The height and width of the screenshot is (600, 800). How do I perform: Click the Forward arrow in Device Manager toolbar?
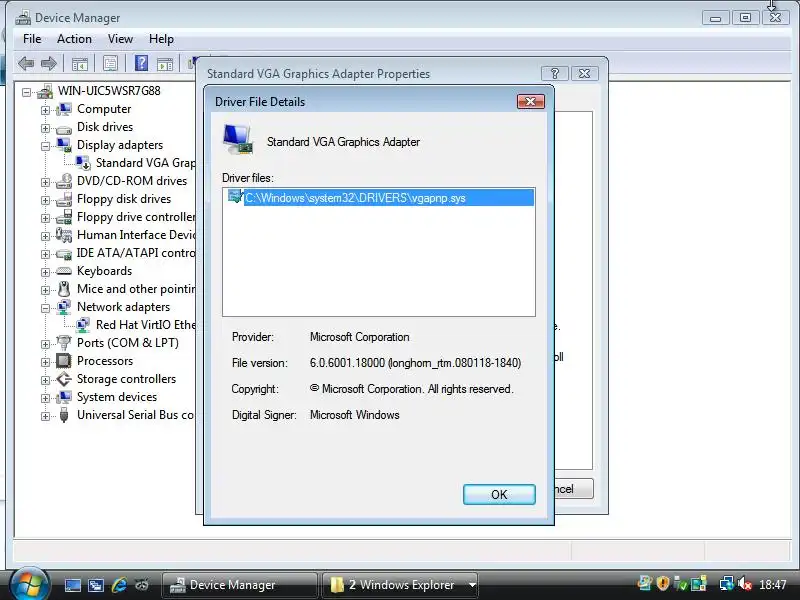pyautogui.click(x=48, y=64)
